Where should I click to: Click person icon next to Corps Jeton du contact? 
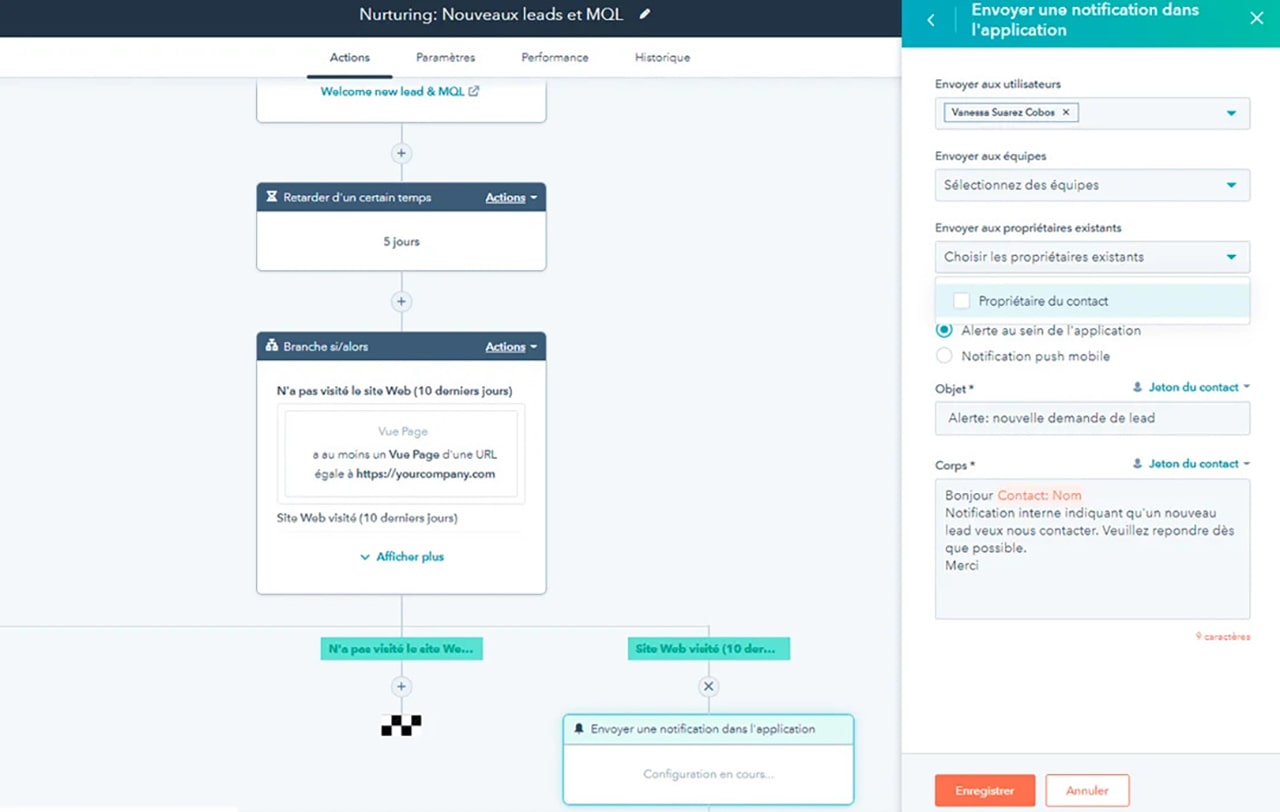[1137, 464]
